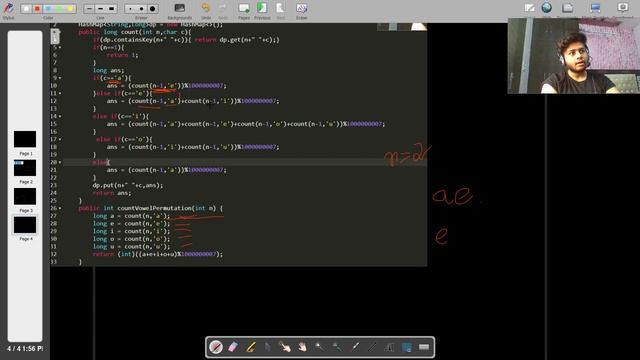The height and width of the screenshot is (360, 640).
Task: Pick the blue pen color
Action: [x=49, y=9]
